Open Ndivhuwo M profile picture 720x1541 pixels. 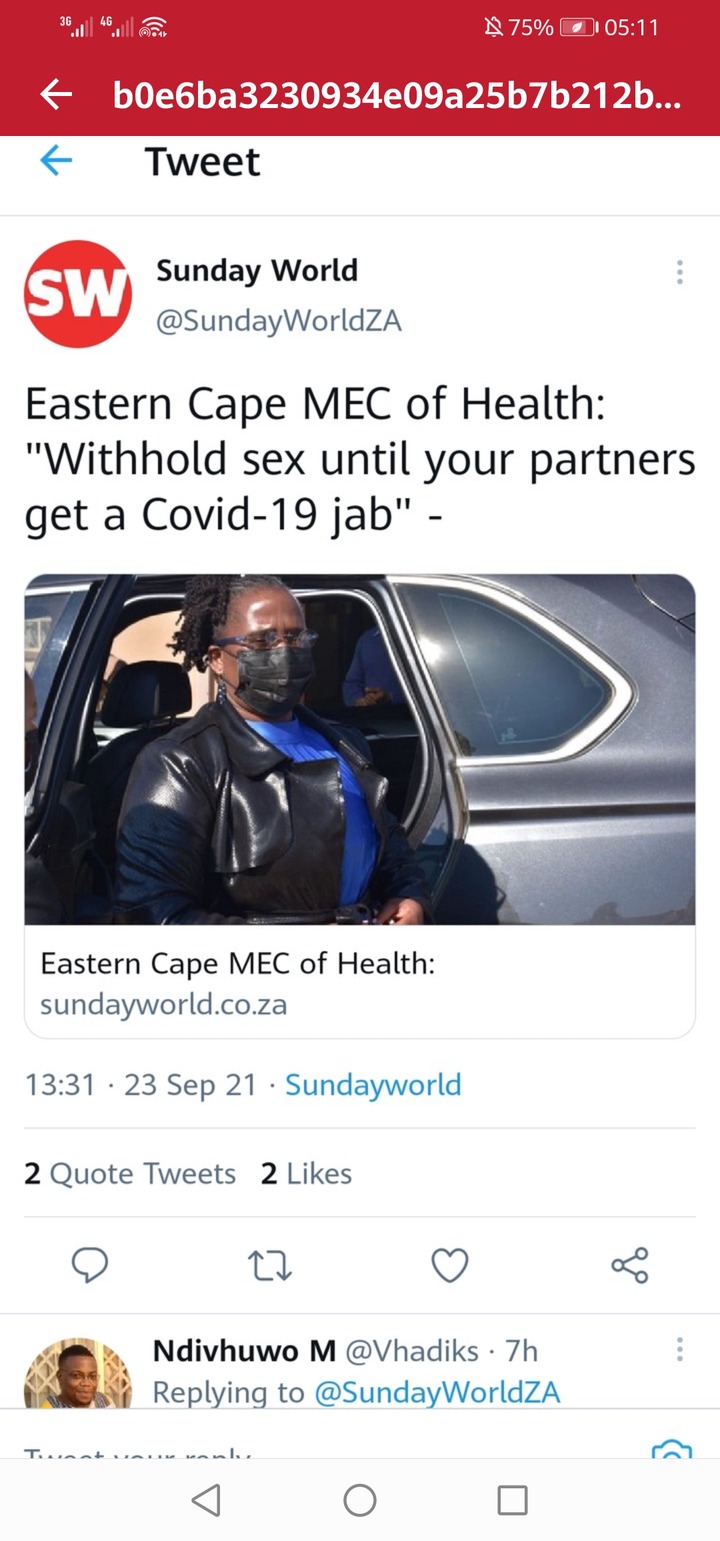pos(78,1373)
